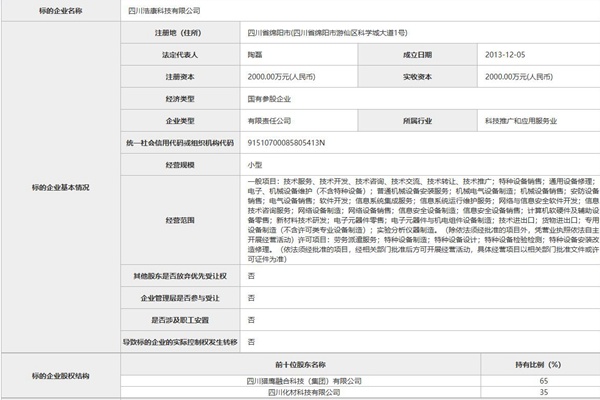The width and height of the screenshot is (600, 400).
Task: Click the 有限责任公司 enterprise type value
Action: (272, 121)
